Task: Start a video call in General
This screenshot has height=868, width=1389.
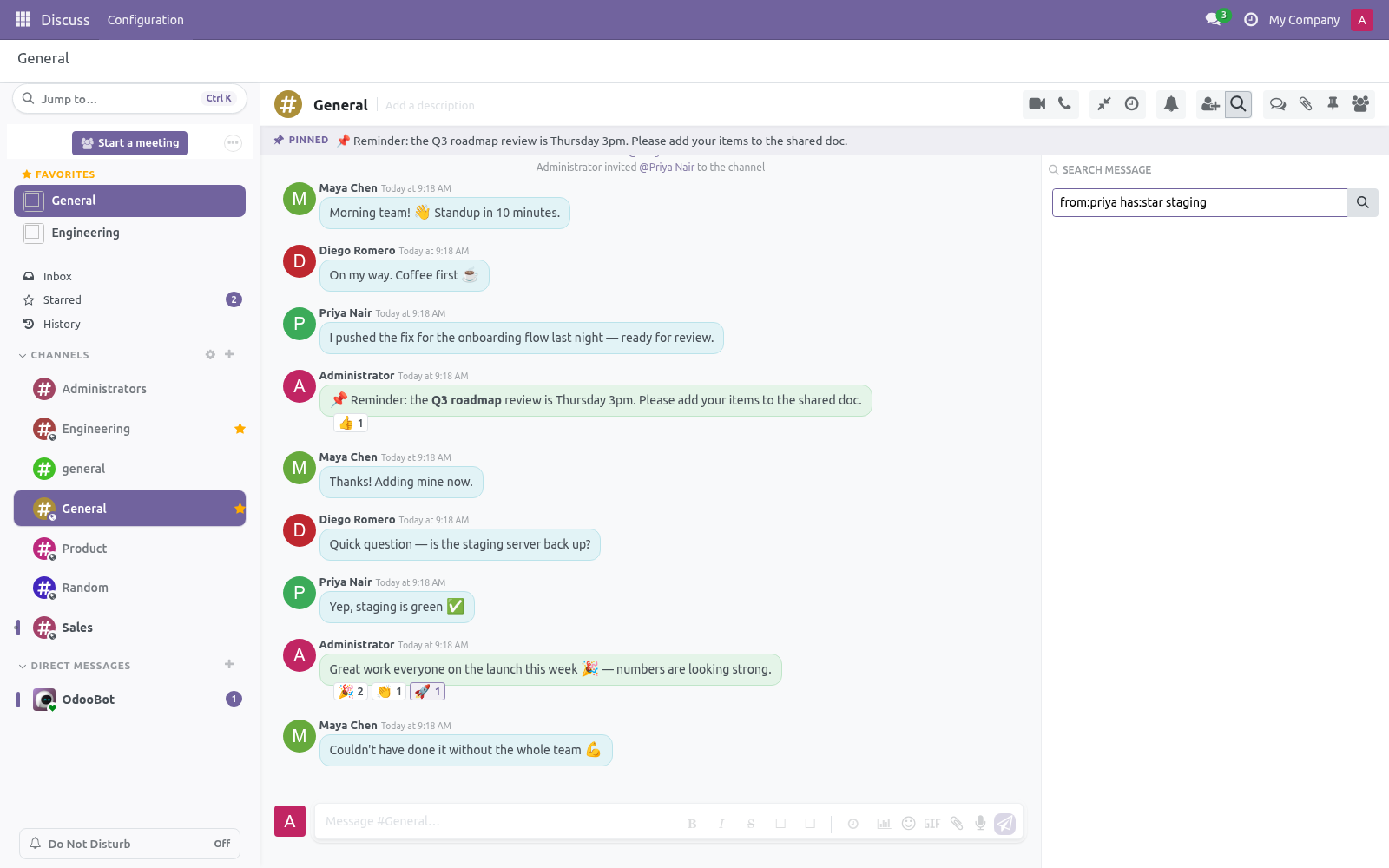Action: coord(1037,104)
